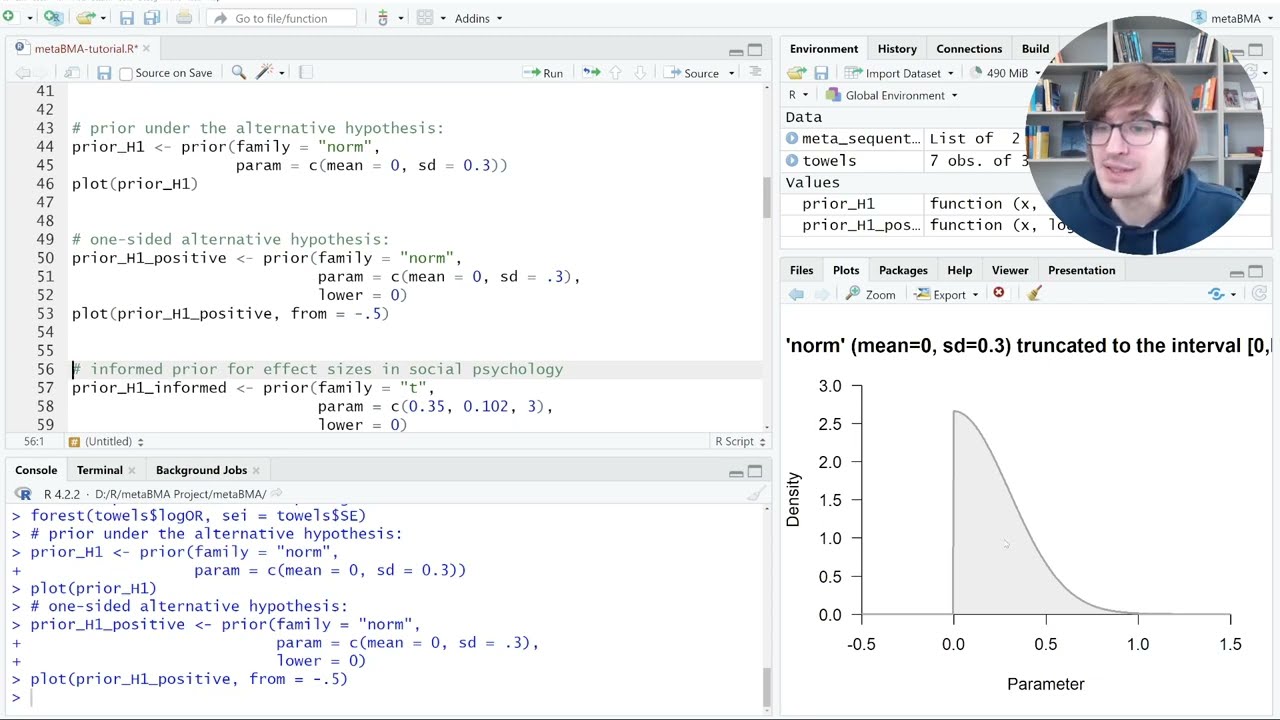Click the Print icon in main toolbar
Viewport: 1280px width, 720px height.
tap(184, 17)
